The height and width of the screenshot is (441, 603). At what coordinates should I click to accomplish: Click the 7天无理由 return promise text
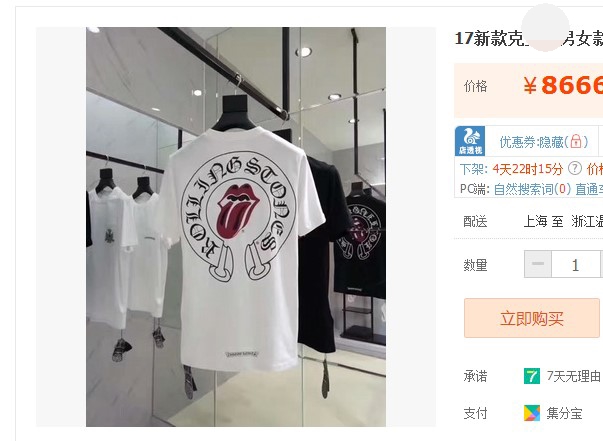click(574, 376)
